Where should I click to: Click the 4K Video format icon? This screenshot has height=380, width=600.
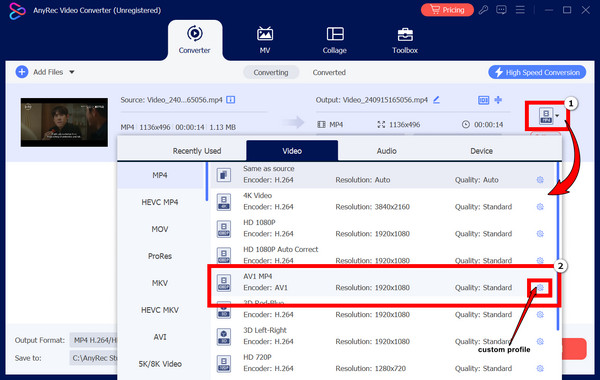(x=224, y=202)
